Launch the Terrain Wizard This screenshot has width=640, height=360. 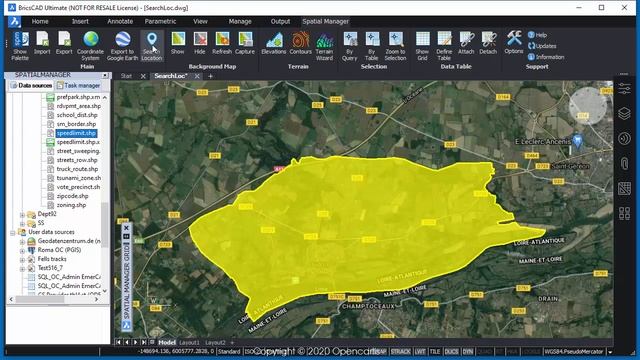coord(324,40)
